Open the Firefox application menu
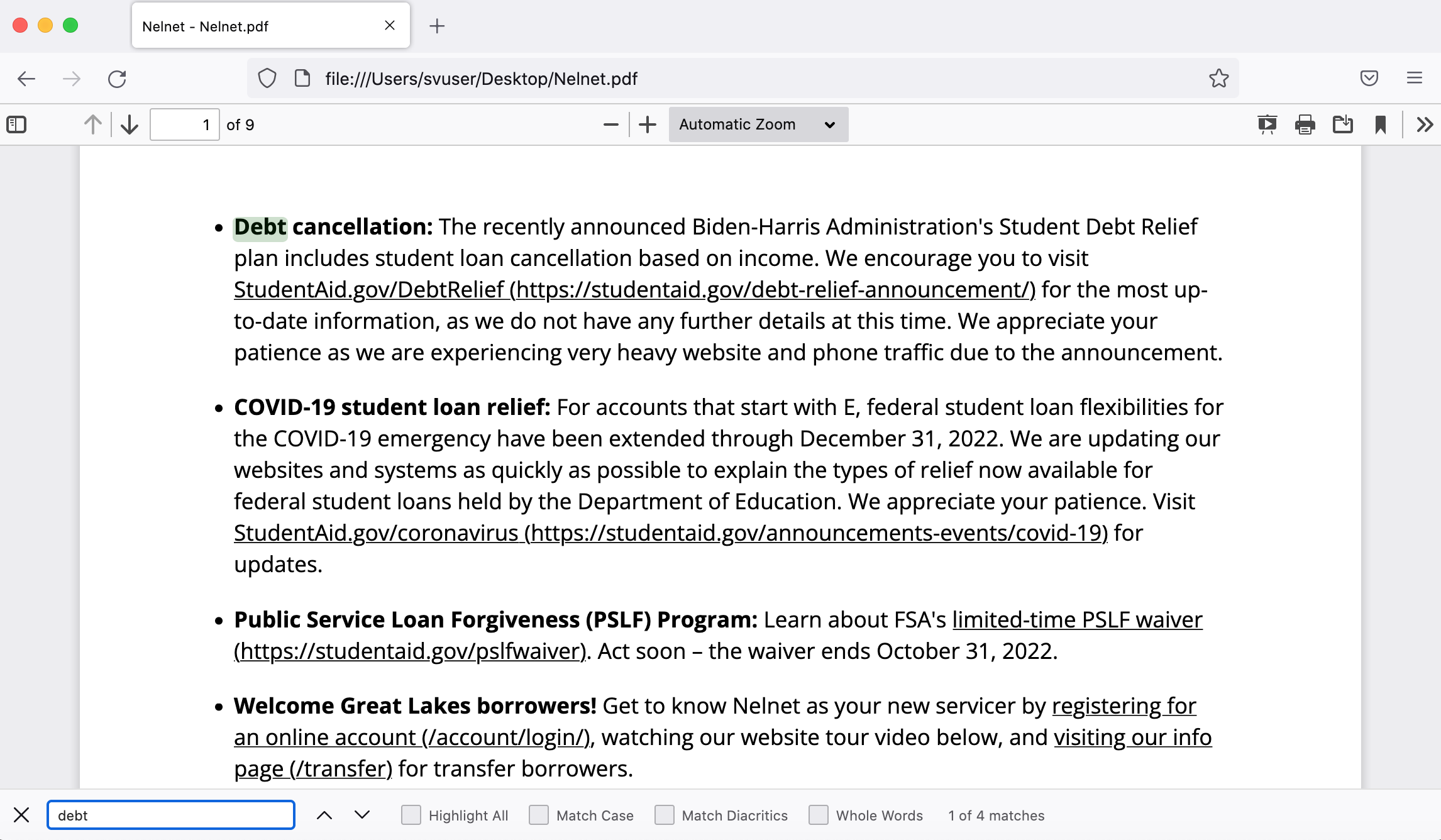 (1415, 78)
